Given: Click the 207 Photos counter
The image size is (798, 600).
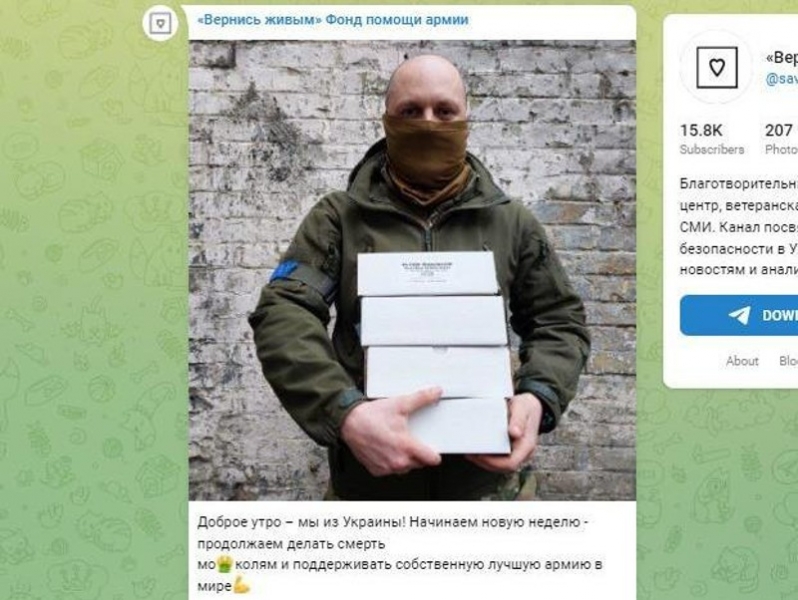Looking at the screenshot, I should (x=781, y=138).
